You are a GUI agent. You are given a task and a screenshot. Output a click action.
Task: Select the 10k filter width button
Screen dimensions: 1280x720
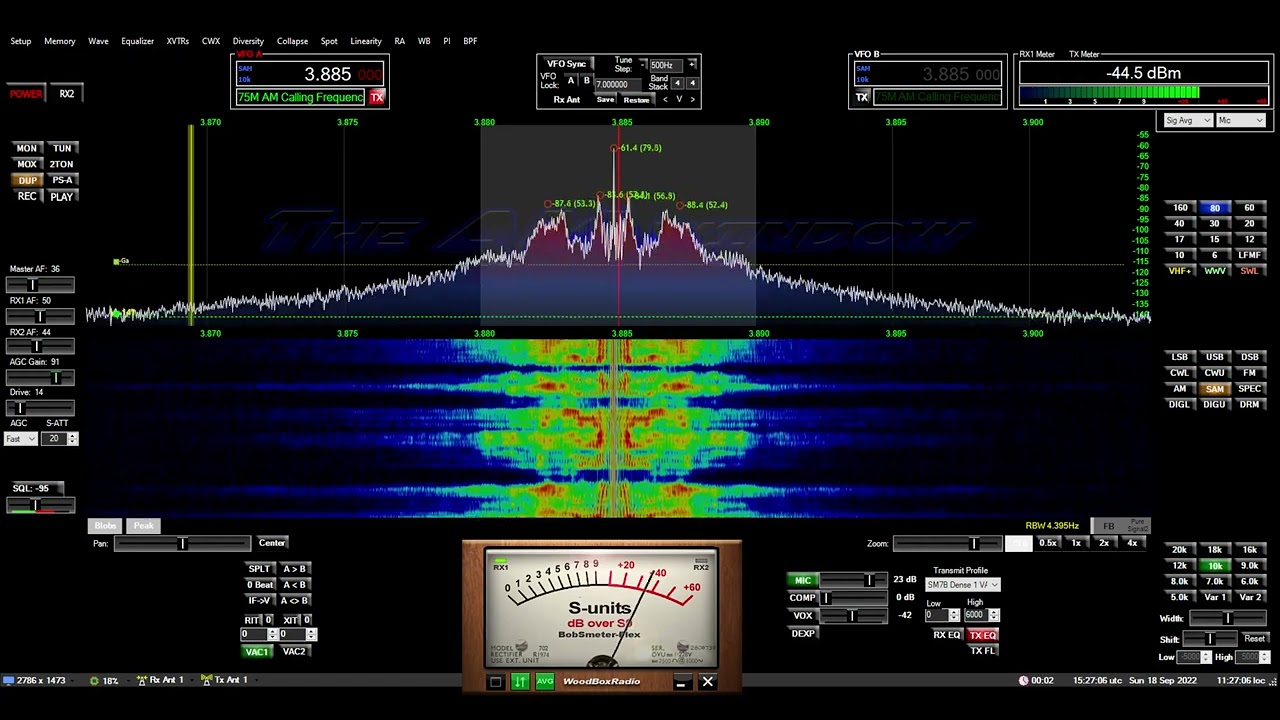coord(1214,566)
